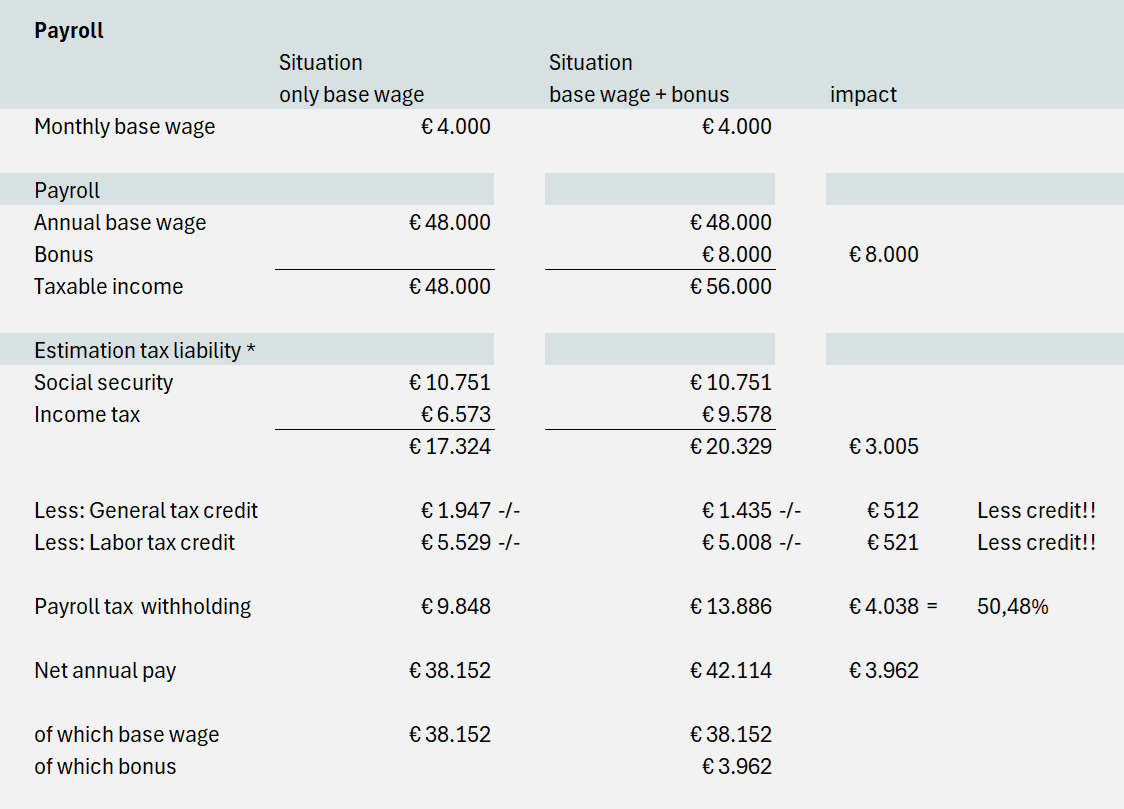Click the € 3.962 'of which bonus' value

pyautogui.click(x=736, y=767)
